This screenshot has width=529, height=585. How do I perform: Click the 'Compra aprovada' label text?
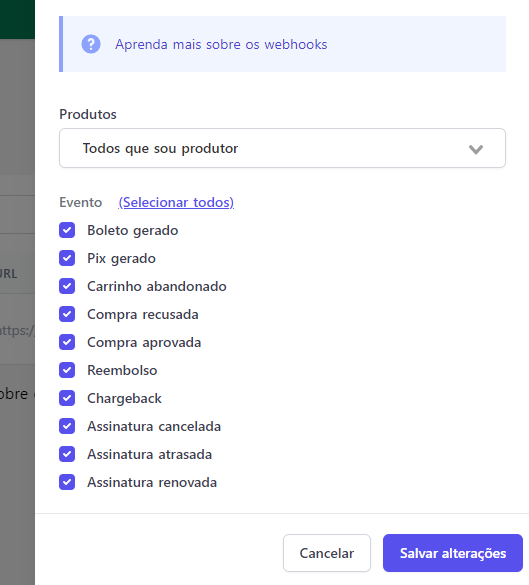144,342
